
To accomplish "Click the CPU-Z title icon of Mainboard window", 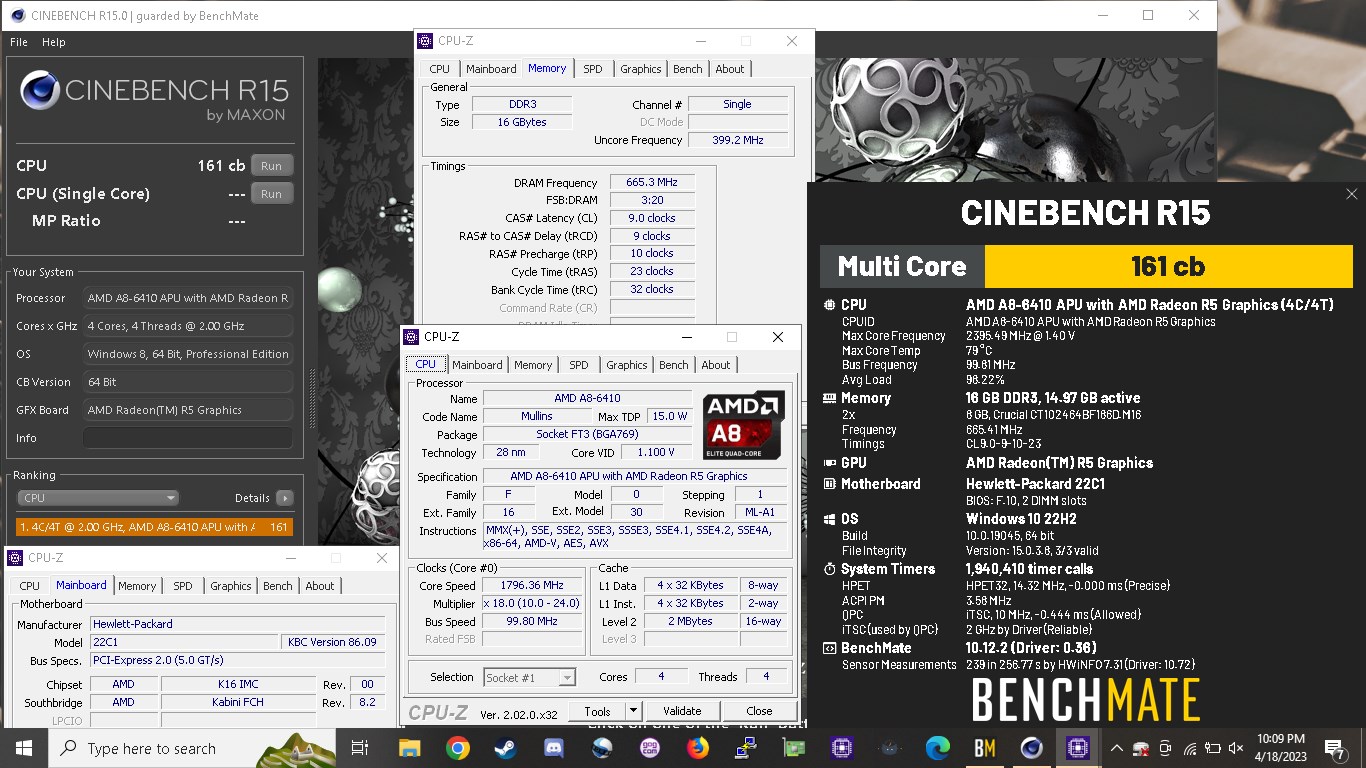I will click(16, 558).
